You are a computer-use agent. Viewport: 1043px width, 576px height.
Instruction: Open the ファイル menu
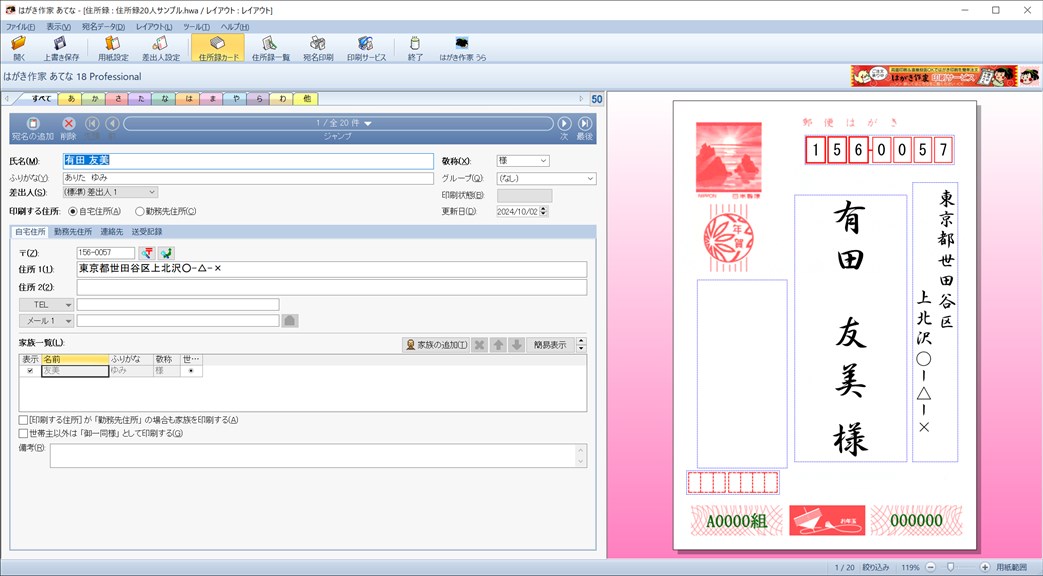[21, 27]
